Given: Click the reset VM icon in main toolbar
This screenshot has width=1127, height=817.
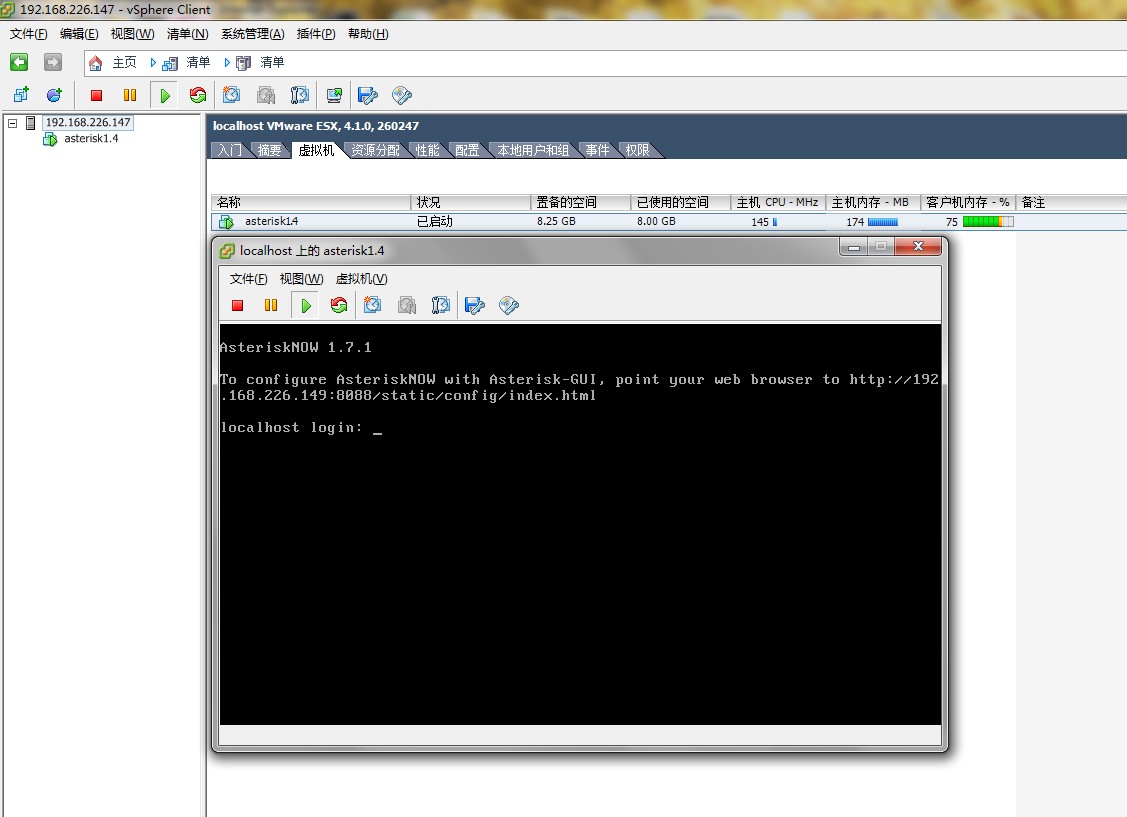Looking at the screenshot, I should click(x=197, y=95).
